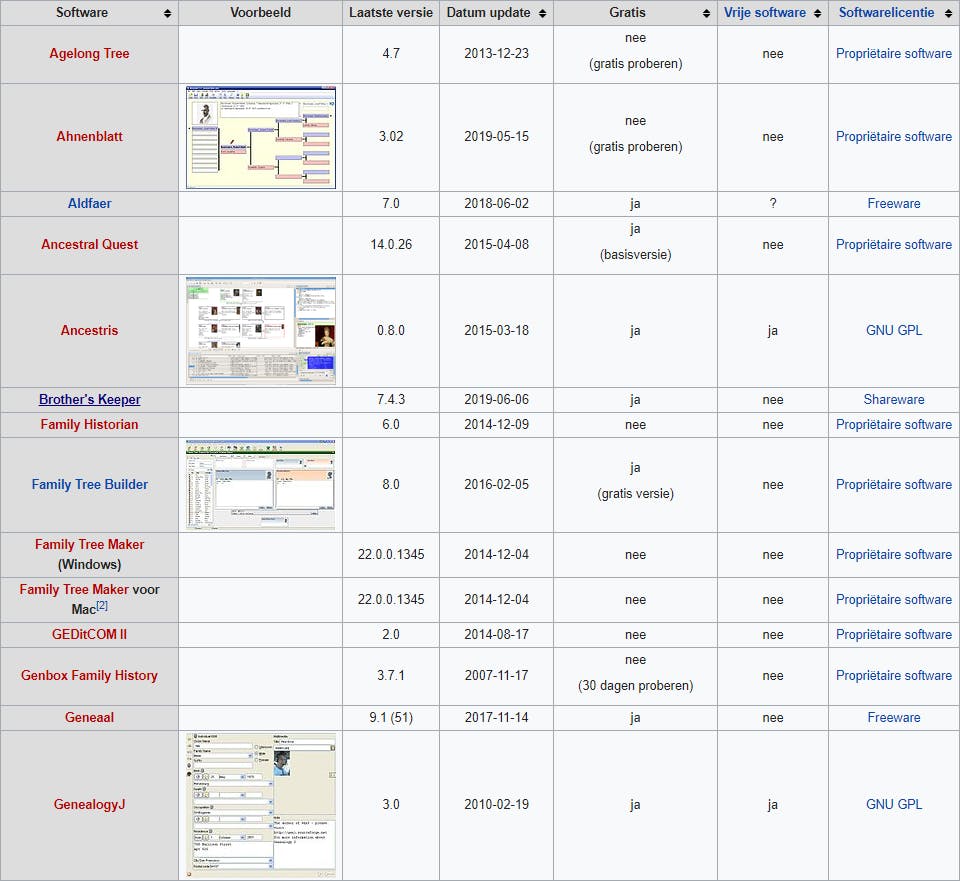The width and height of the screenshot is (960, 881).
Task: Open Propriëtaire software link in Ancestral Quest row
Action: tap(894, 244)
